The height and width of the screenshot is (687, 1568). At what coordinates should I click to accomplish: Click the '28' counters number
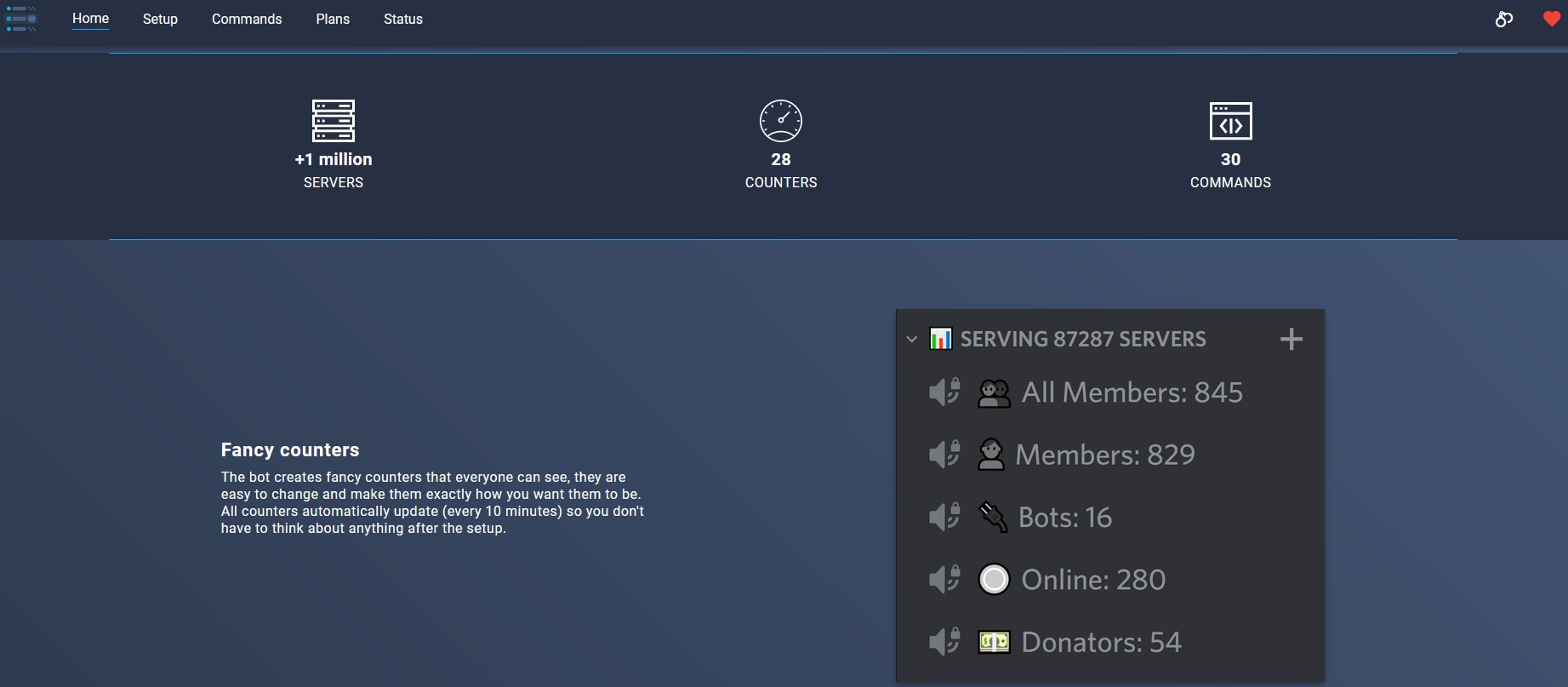pos(781,159)
